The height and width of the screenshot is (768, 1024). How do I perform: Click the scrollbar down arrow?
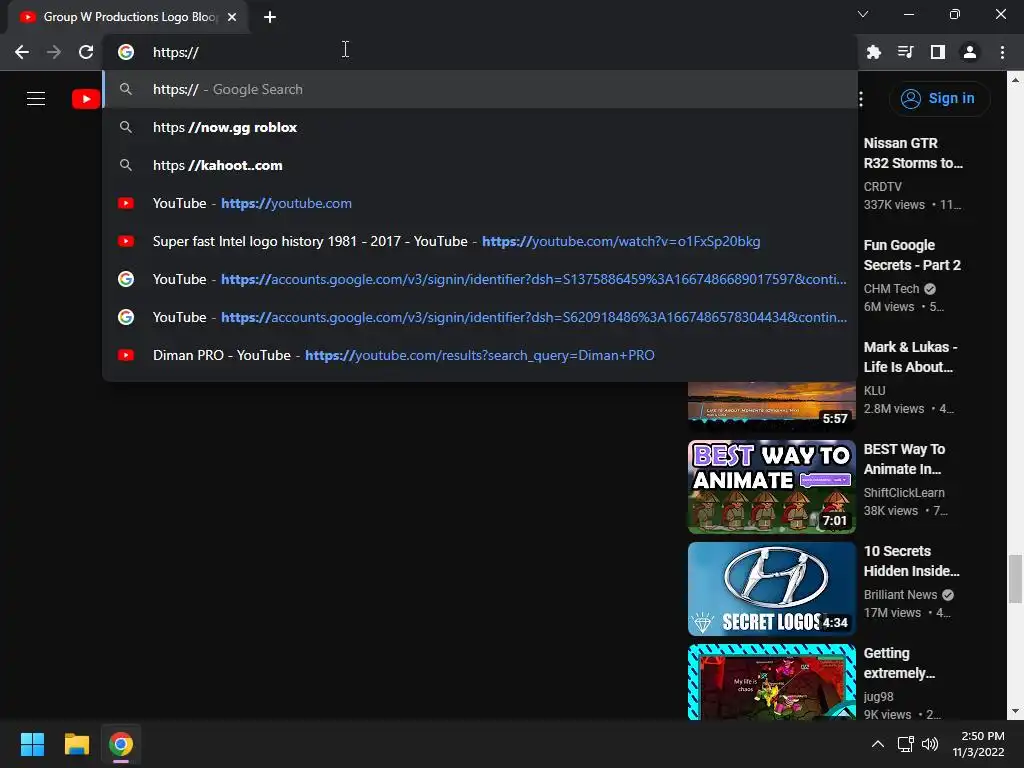(x=1015, y=712)
